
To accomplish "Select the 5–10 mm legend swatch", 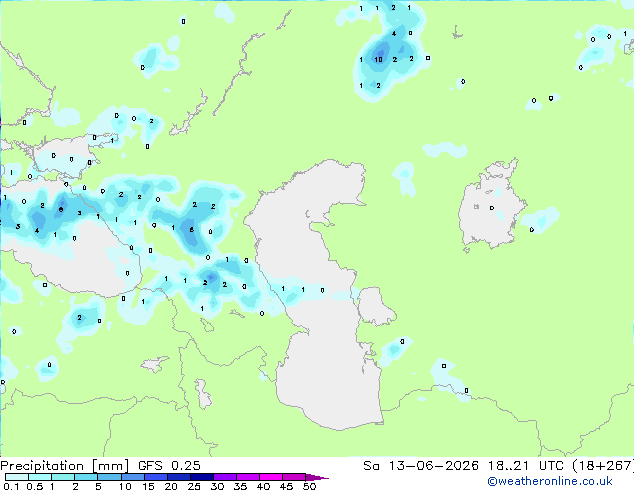I will point(109,477).
